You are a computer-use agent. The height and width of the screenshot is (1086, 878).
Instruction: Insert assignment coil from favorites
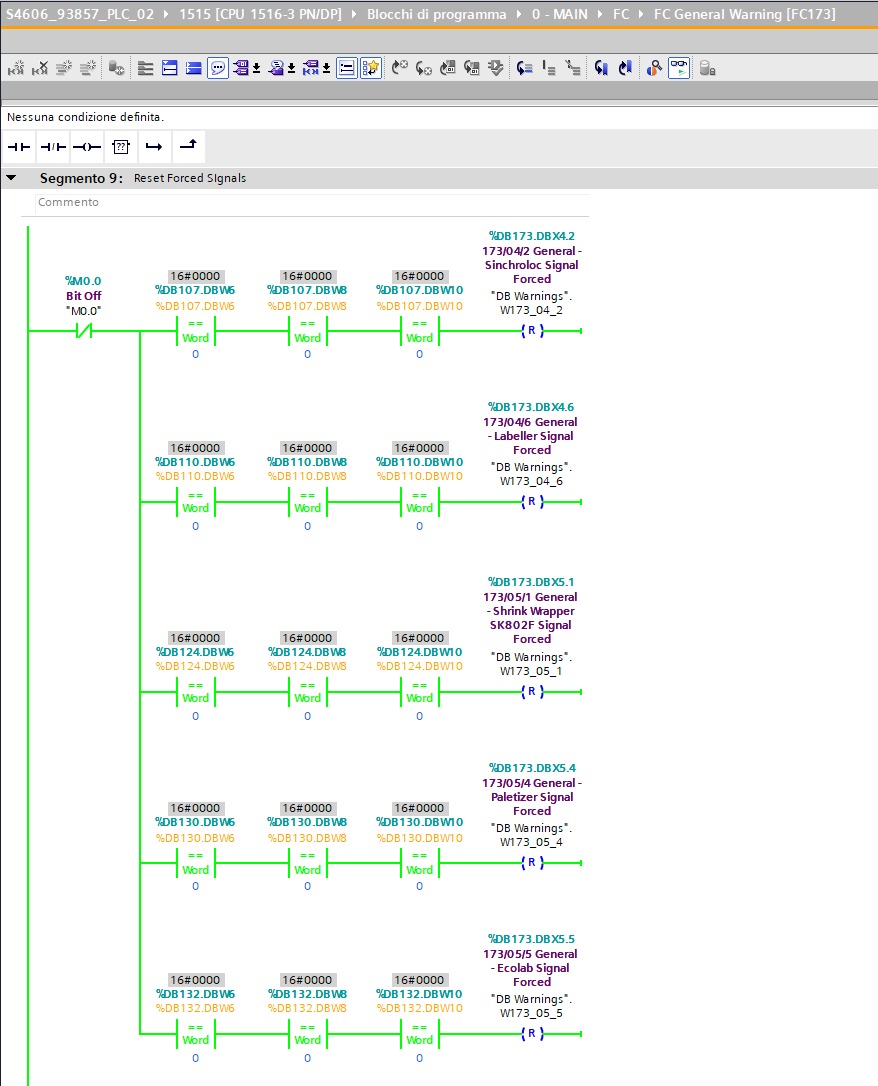point(87,147)
